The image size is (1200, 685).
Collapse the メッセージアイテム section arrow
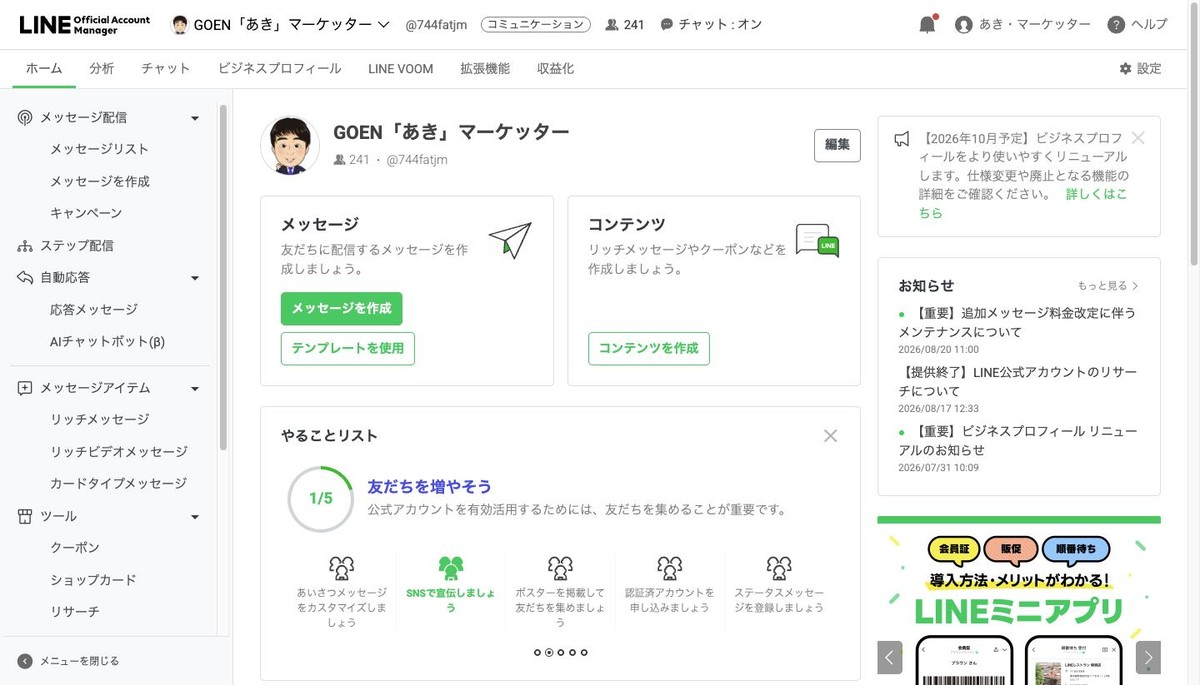195,389
